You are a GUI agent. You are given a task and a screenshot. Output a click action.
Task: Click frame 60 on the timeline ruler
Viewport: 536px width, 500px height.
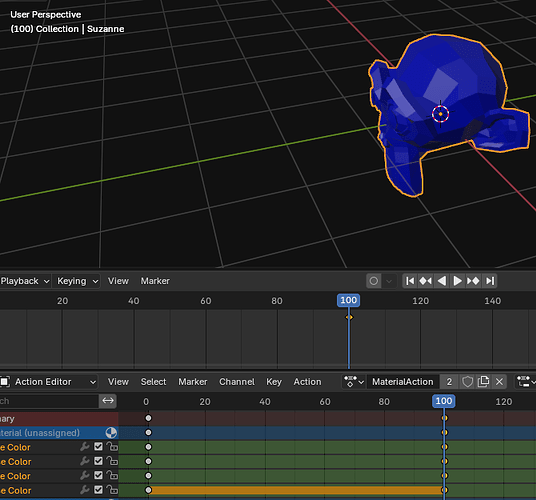pos(206,301)
